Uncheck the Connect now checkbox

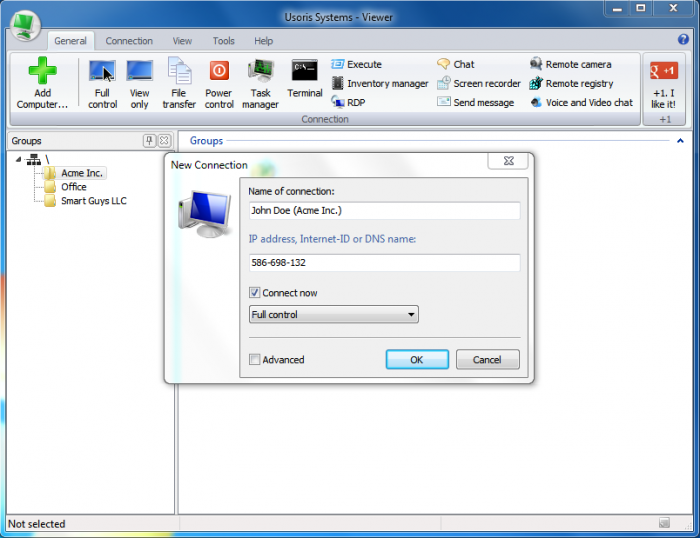[x=255, y=293]
